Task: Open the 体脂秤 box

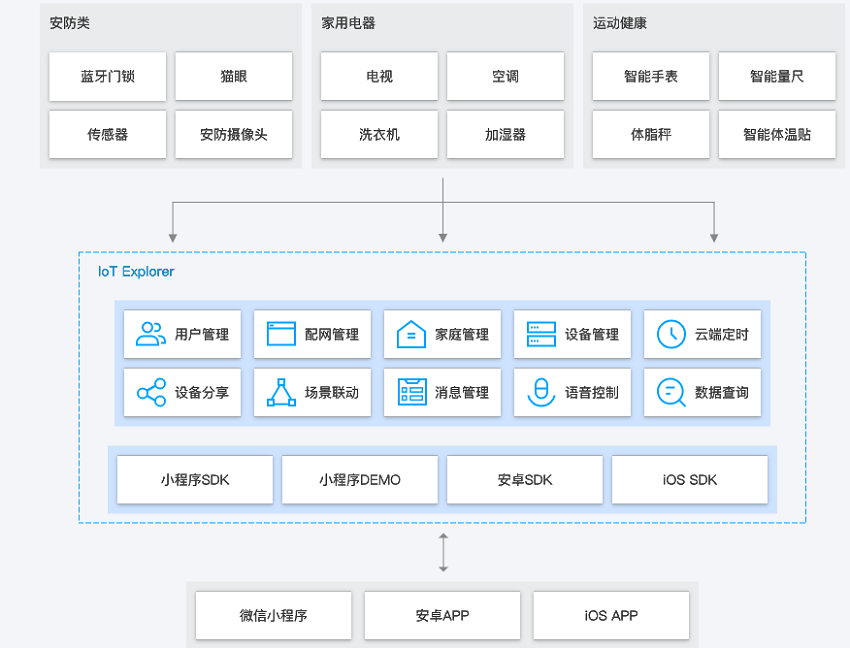Action: pyautogui.click(x=651, y=134)
